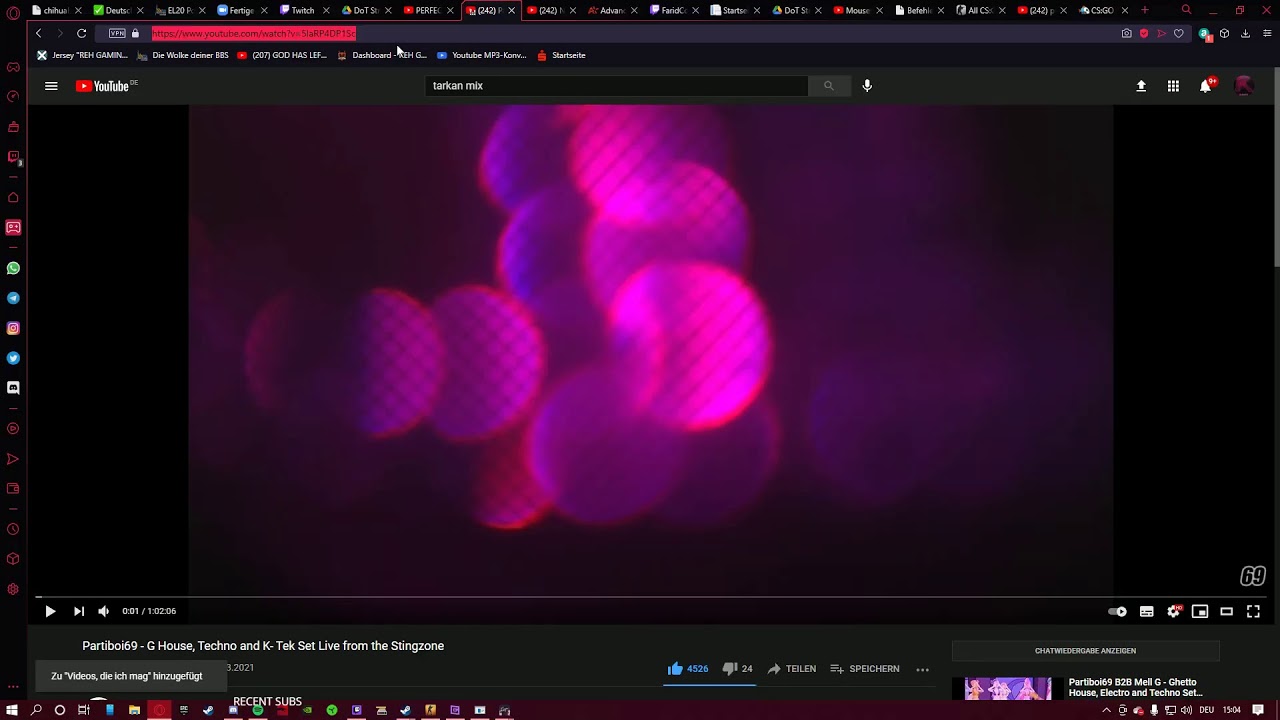Viewport: 1280px width, 720px height.
Task: Open a new browser tab with plus
Action: click(x=1145, y=10)
